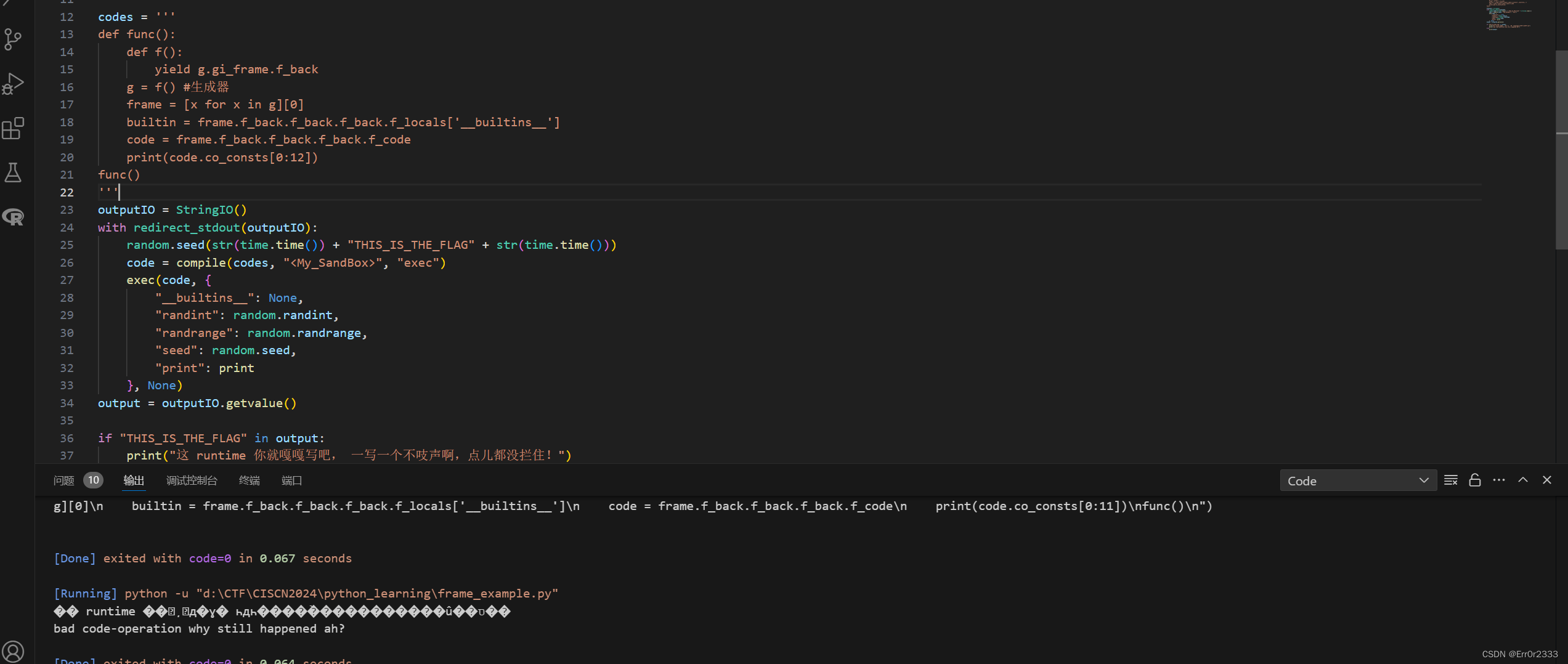Maximize the bottom panel with chevron

tap(1522, 480)
